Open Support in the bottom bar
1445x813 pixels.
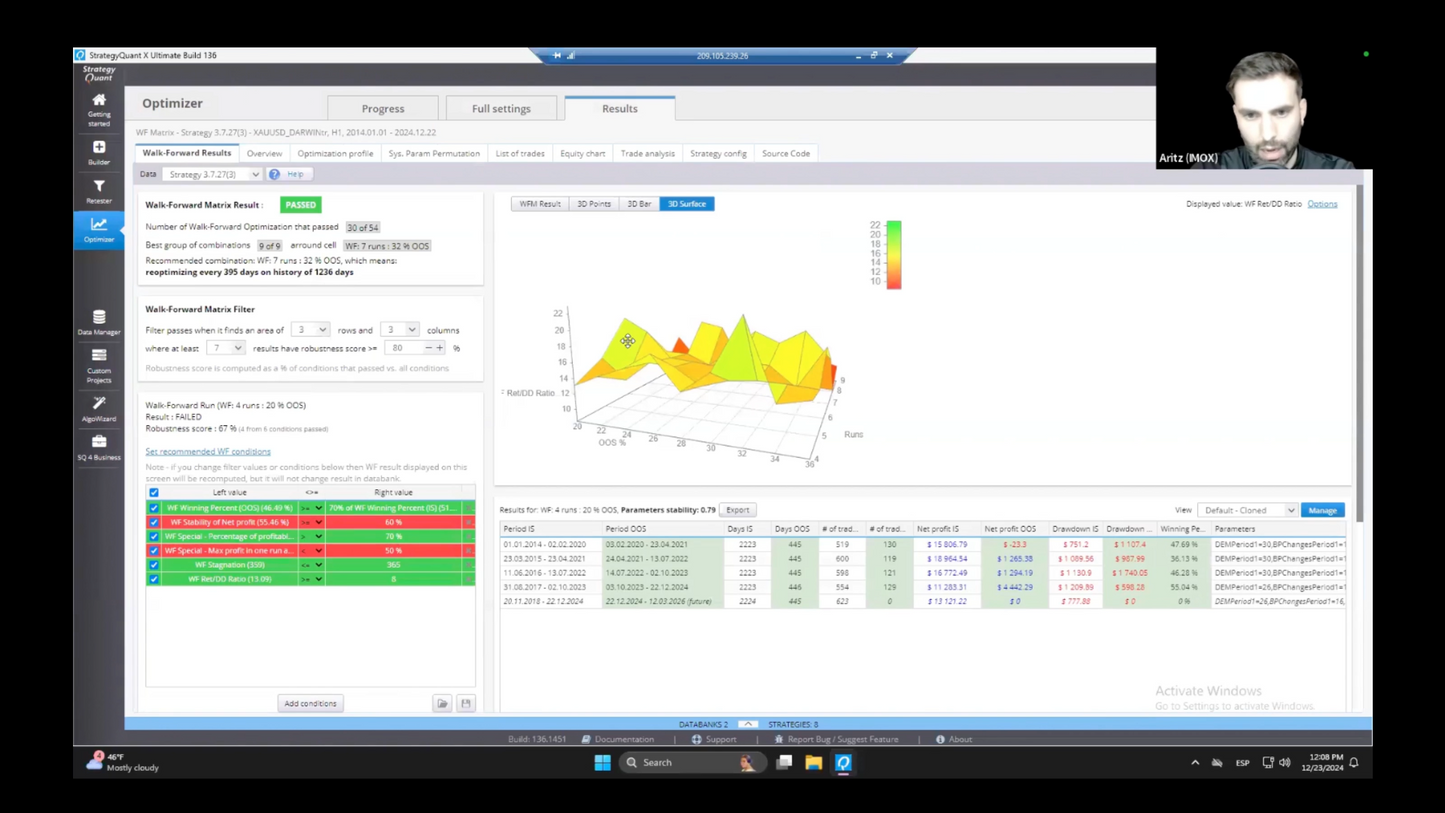[x=714, y=739]
